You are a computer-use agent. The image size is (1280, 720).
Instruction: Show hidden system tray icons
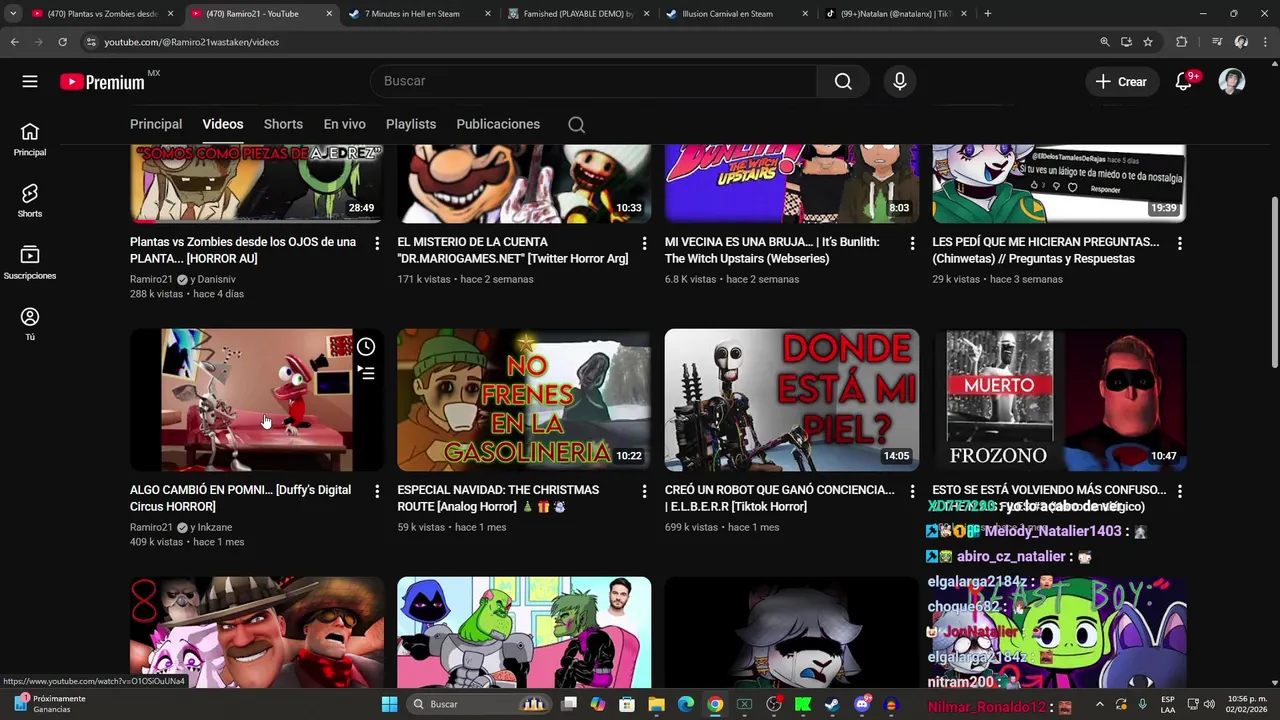click(x=1099, y=704)
